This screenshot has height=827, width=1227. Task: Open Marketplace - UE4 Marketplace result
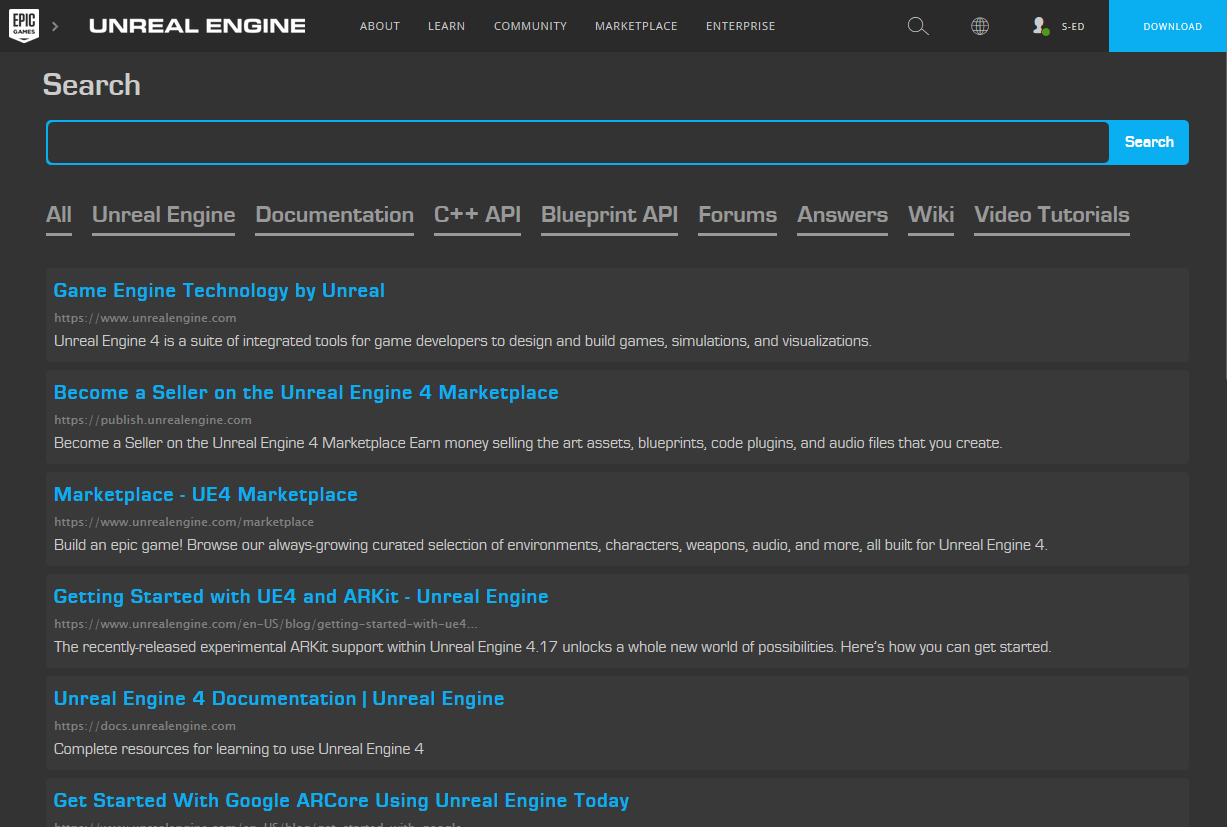click(x=205, y=495)
